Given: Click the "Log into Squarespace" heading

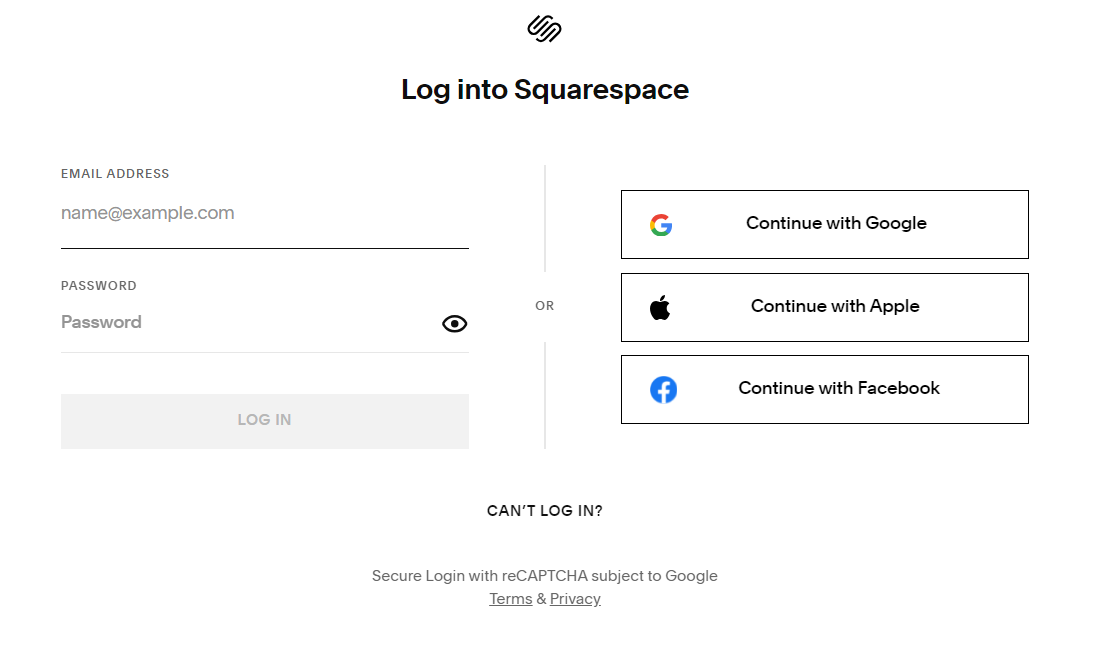Looking at the screenshot, I should pos(545,90).
